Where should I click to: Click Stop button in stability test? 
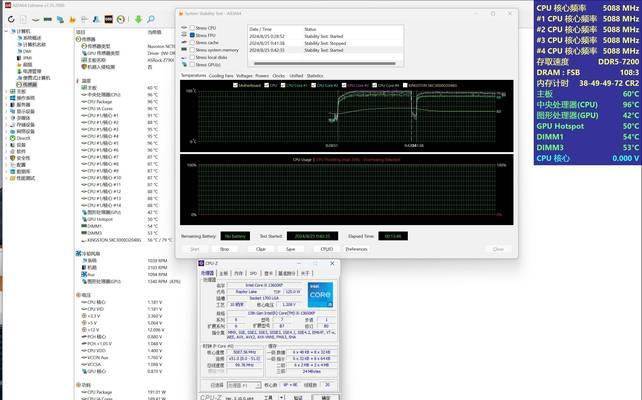point(224,249)
